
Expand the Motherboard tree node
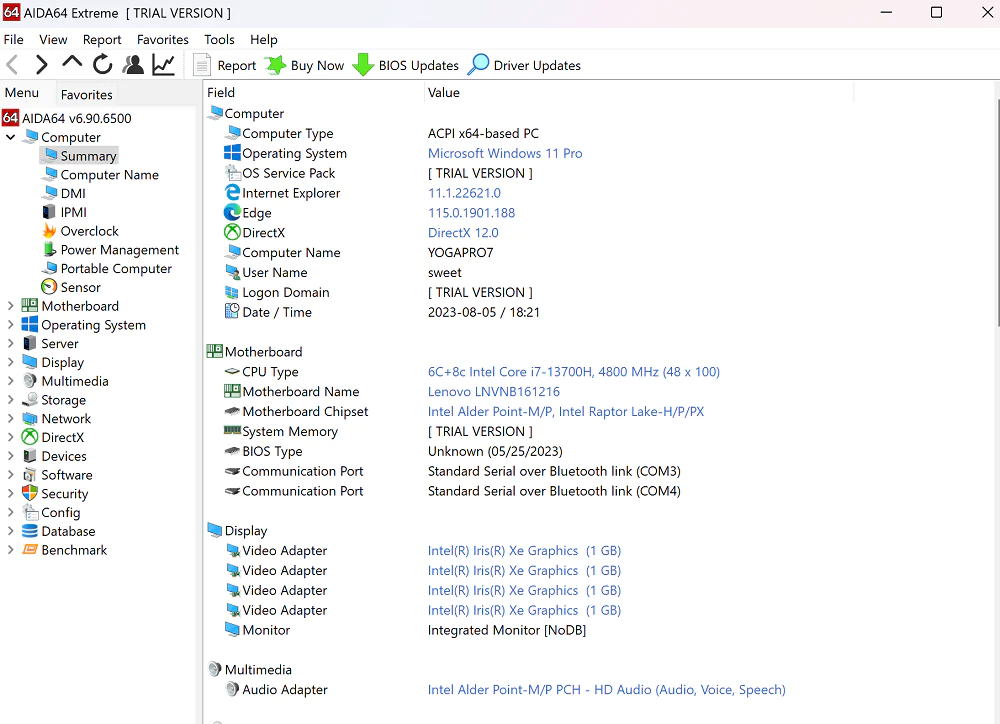(x=10, y=306)
